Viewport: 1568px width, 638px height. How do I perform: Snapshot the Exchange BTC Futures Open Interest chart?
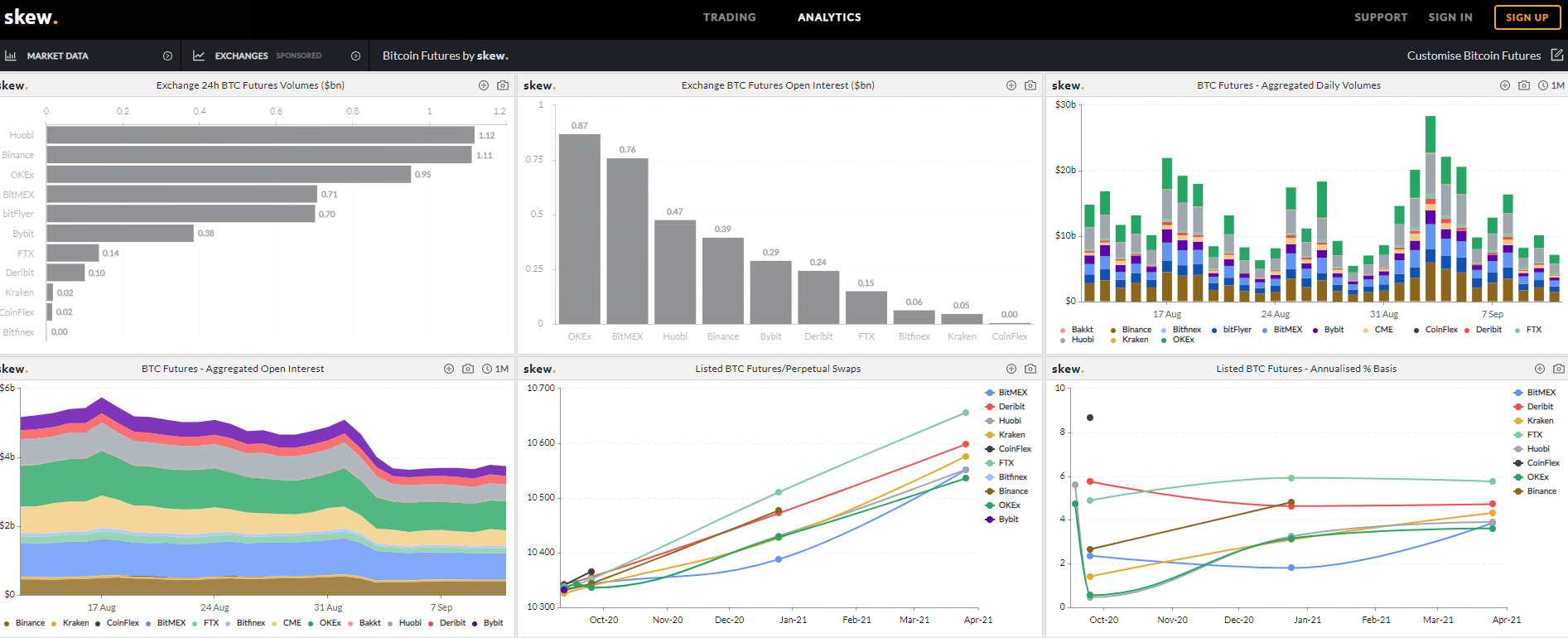point(1030,85)
